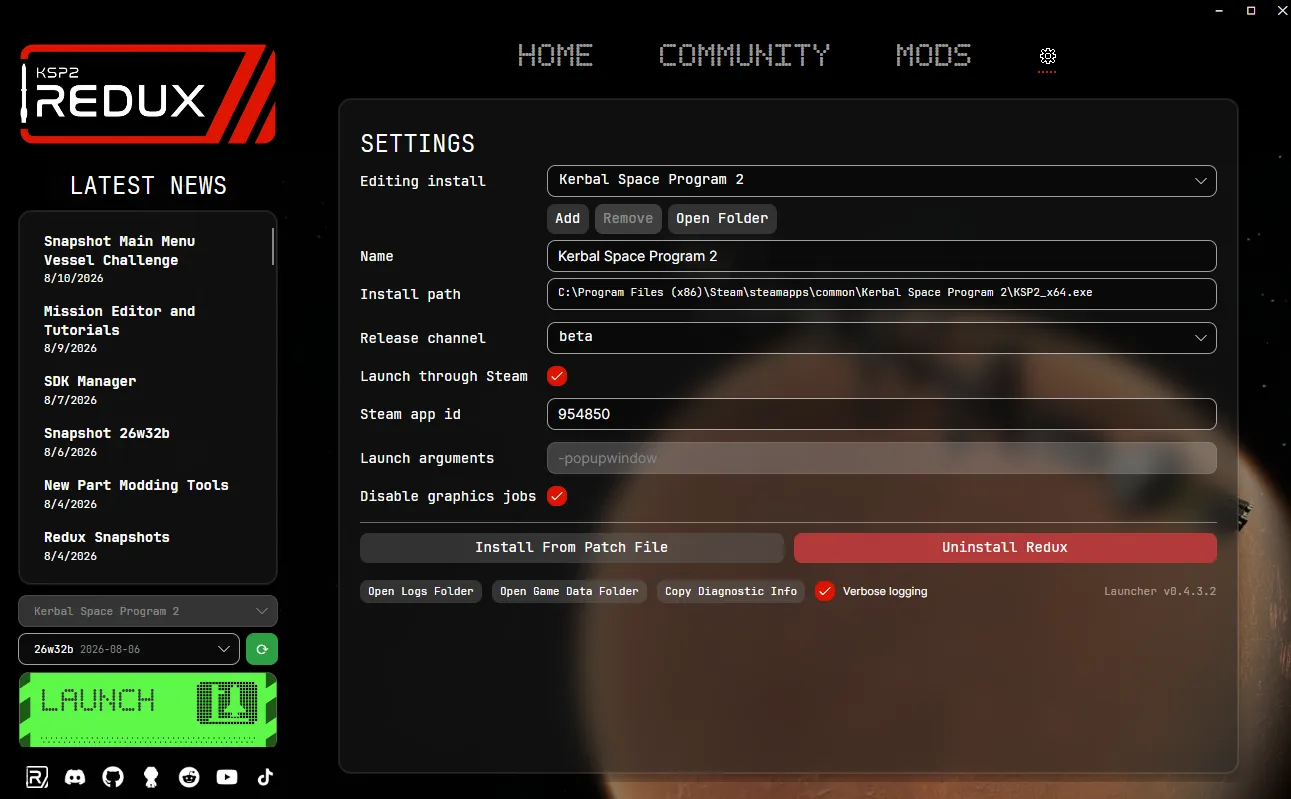Click the Remove install button
The image size is (1291, 799).
point(628,218)
